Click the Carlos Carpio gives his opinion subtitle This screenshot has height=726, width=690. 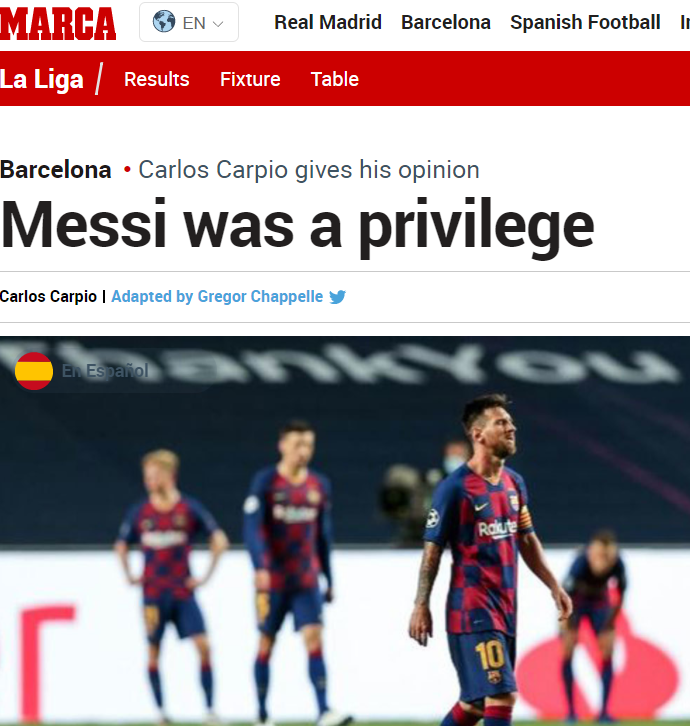[309, 169]
